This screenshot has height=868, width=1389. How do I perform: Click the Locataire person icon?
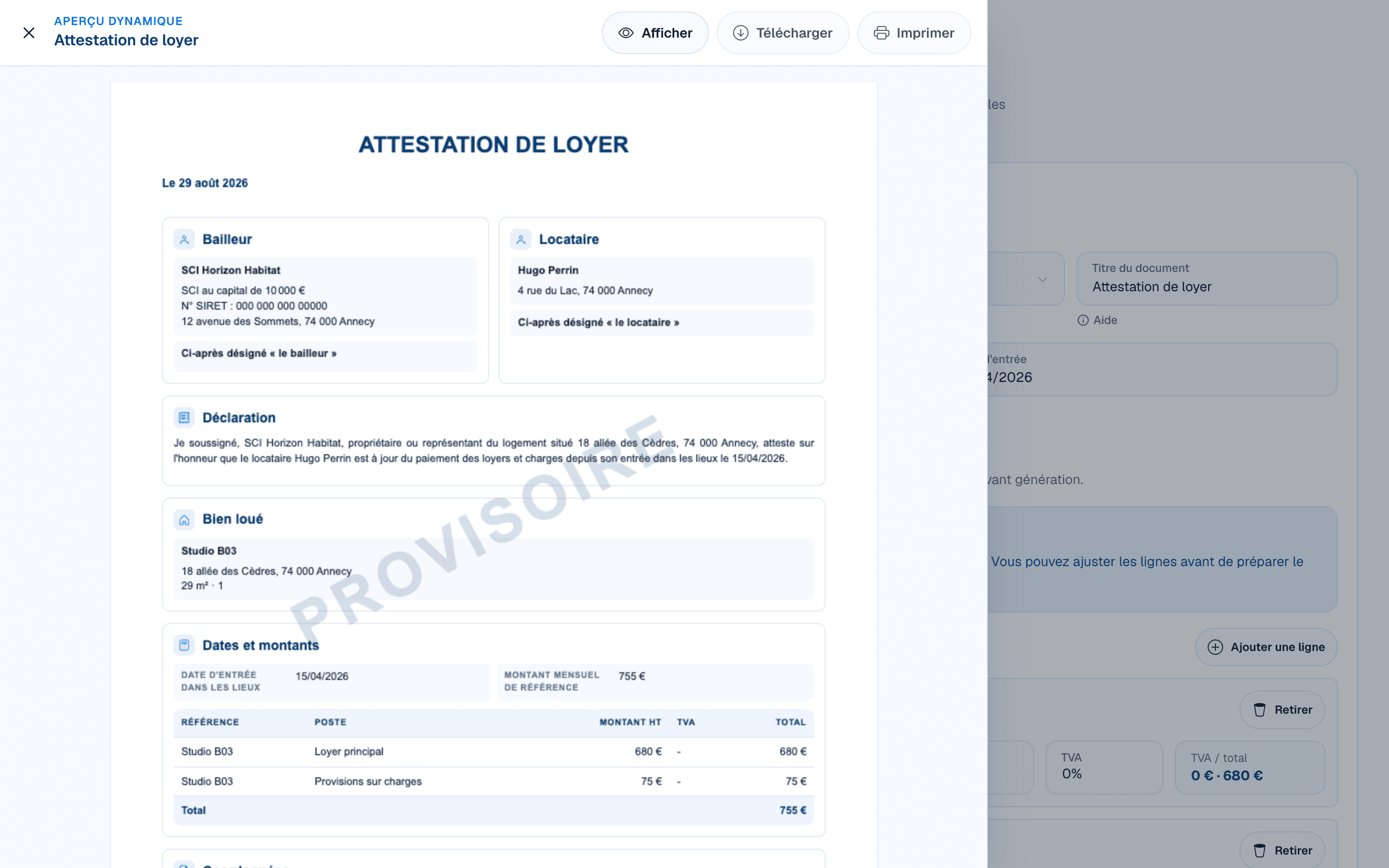(x=520, y=239)
